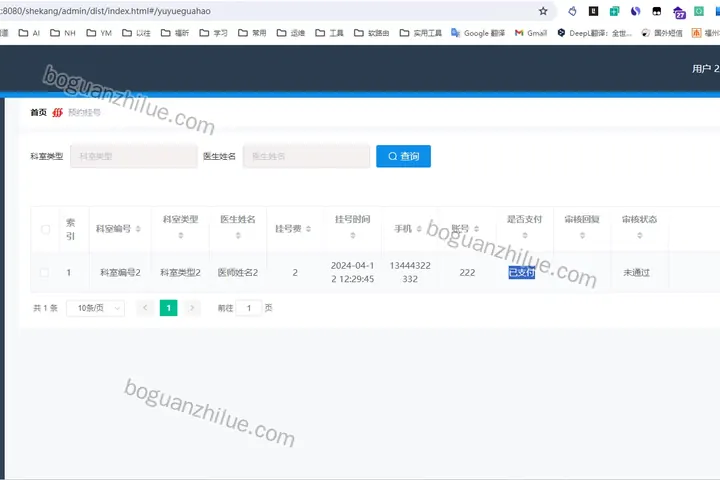This screenshot has height=480, width=720.
Task: Open the 工具 bookmarks folder
Action: click(329, 33)
